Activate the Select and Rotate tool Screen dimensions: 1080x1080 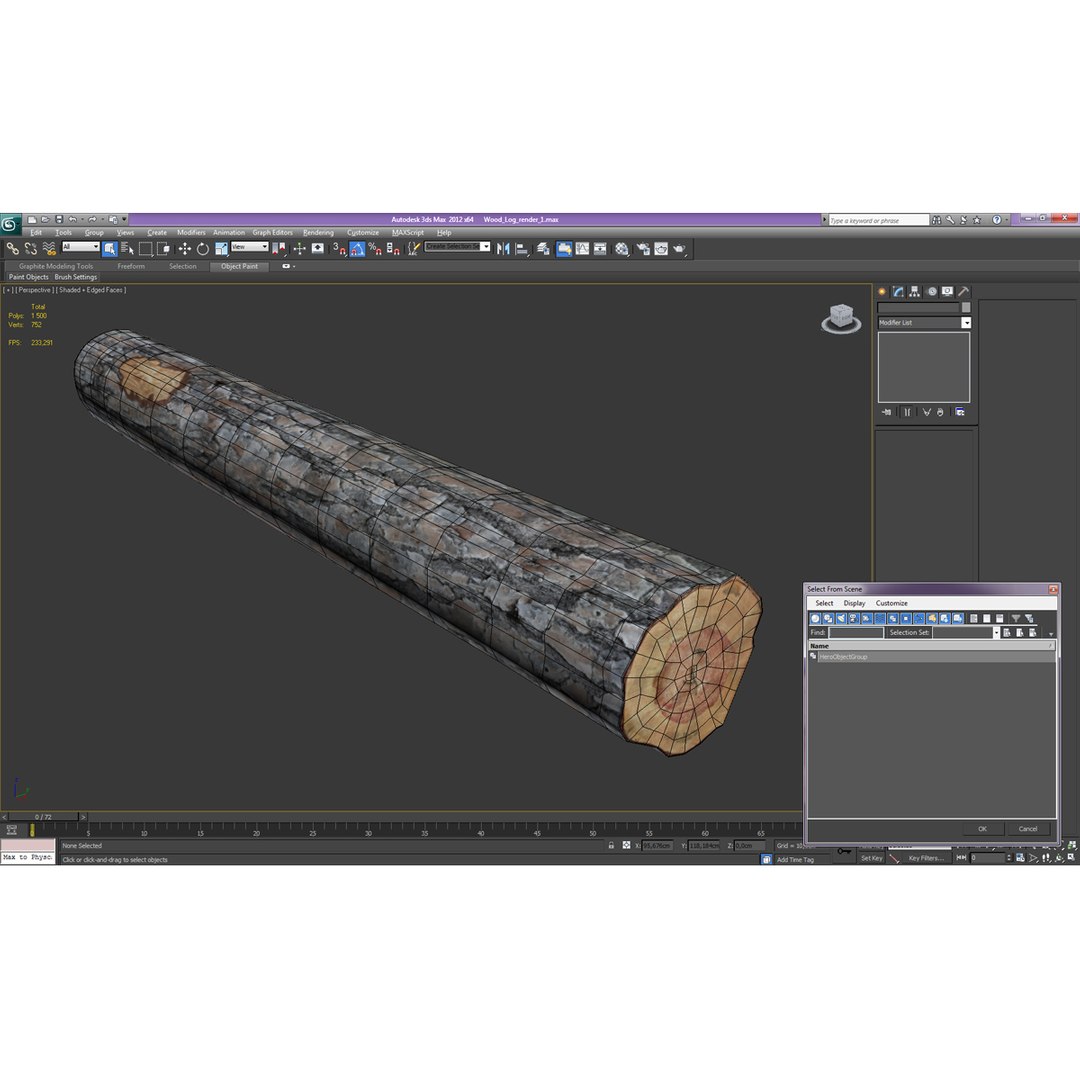point(202,249)
